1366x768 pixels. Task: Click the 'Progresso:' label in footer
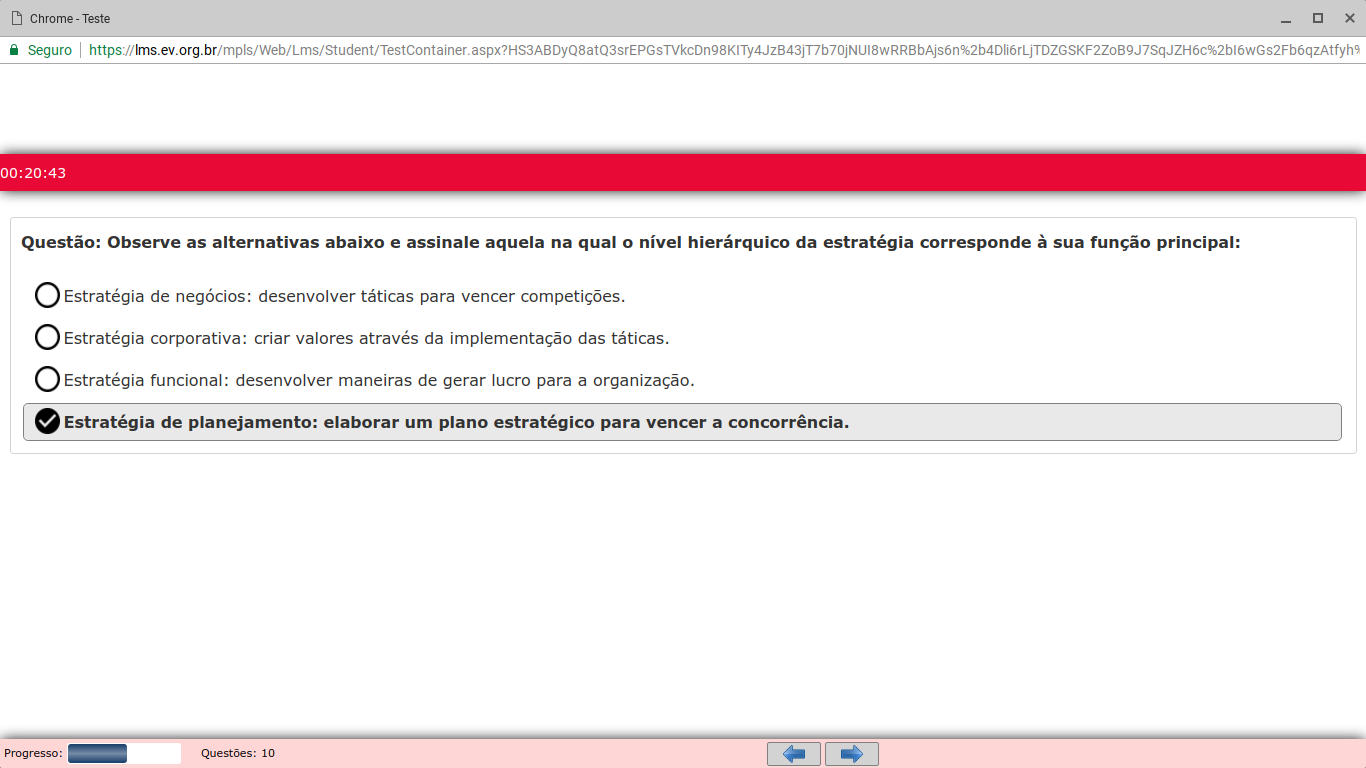pyautogui.click(x=33, y=753)
